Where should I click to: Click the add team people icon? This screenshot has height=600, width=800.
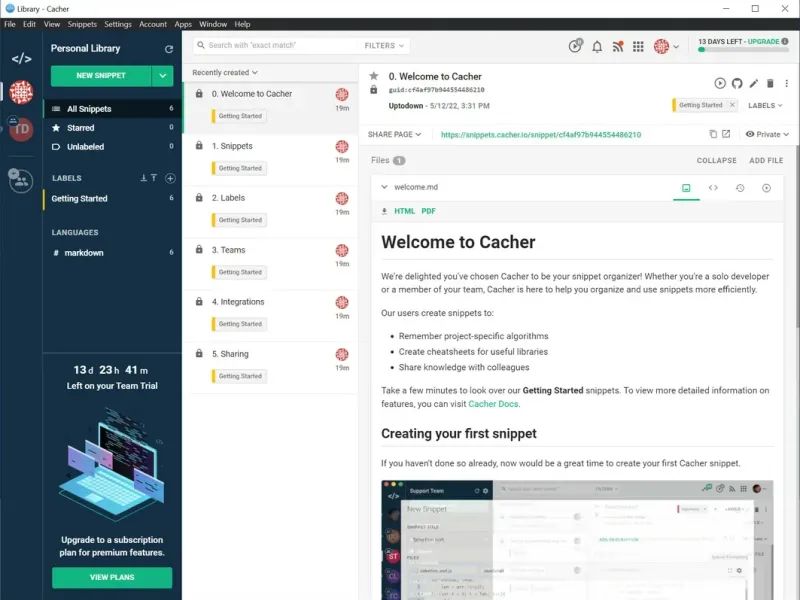coord(20,181)
